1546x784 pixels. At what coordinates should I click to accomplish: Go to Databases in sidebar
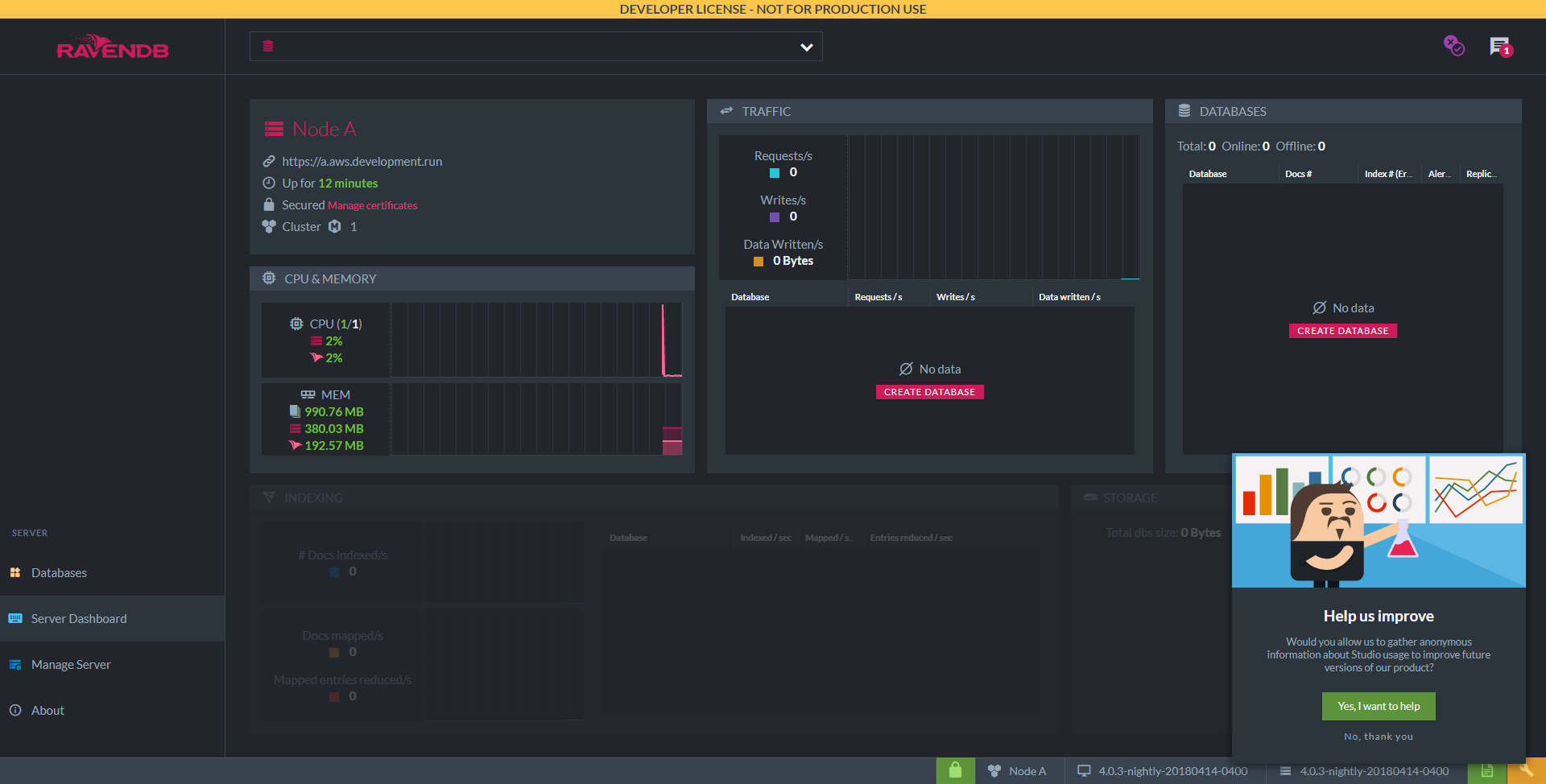click(x=112, y=572)
